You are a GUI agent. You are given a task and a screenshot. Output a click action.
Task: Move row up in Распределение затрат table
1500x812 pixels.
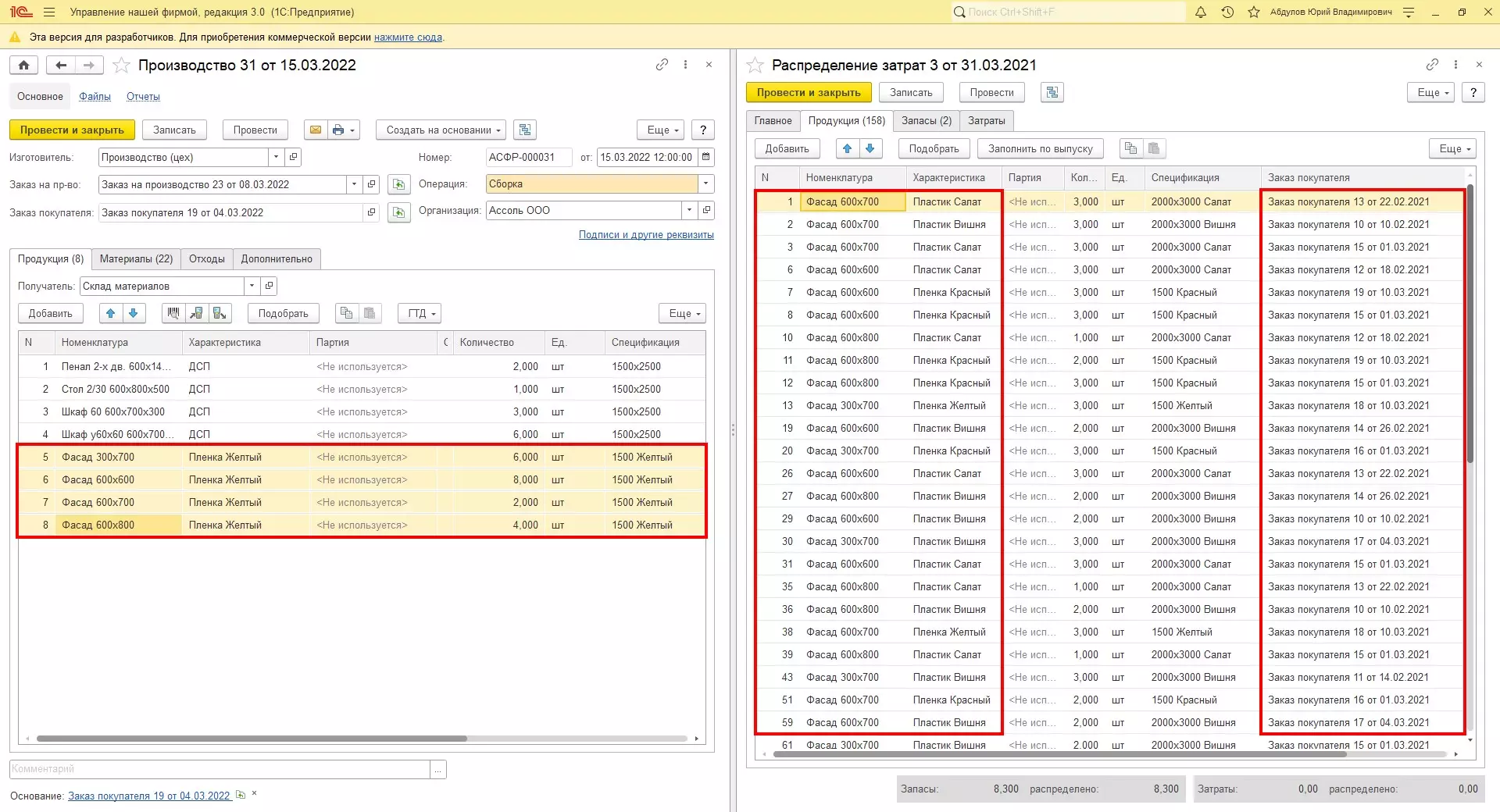(x=847, y=149)
